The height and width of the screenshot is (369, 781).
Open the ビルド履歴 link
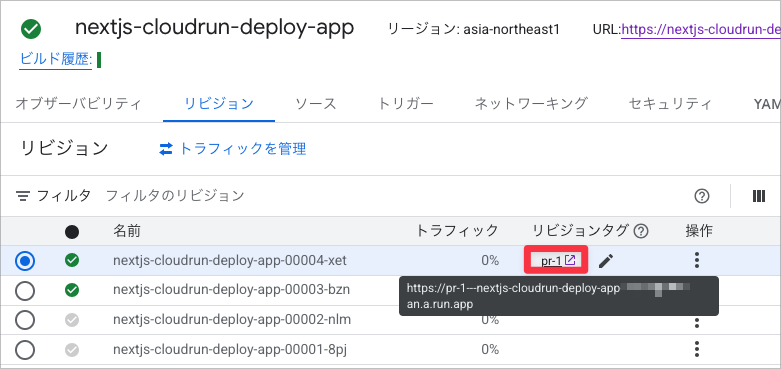56,60
